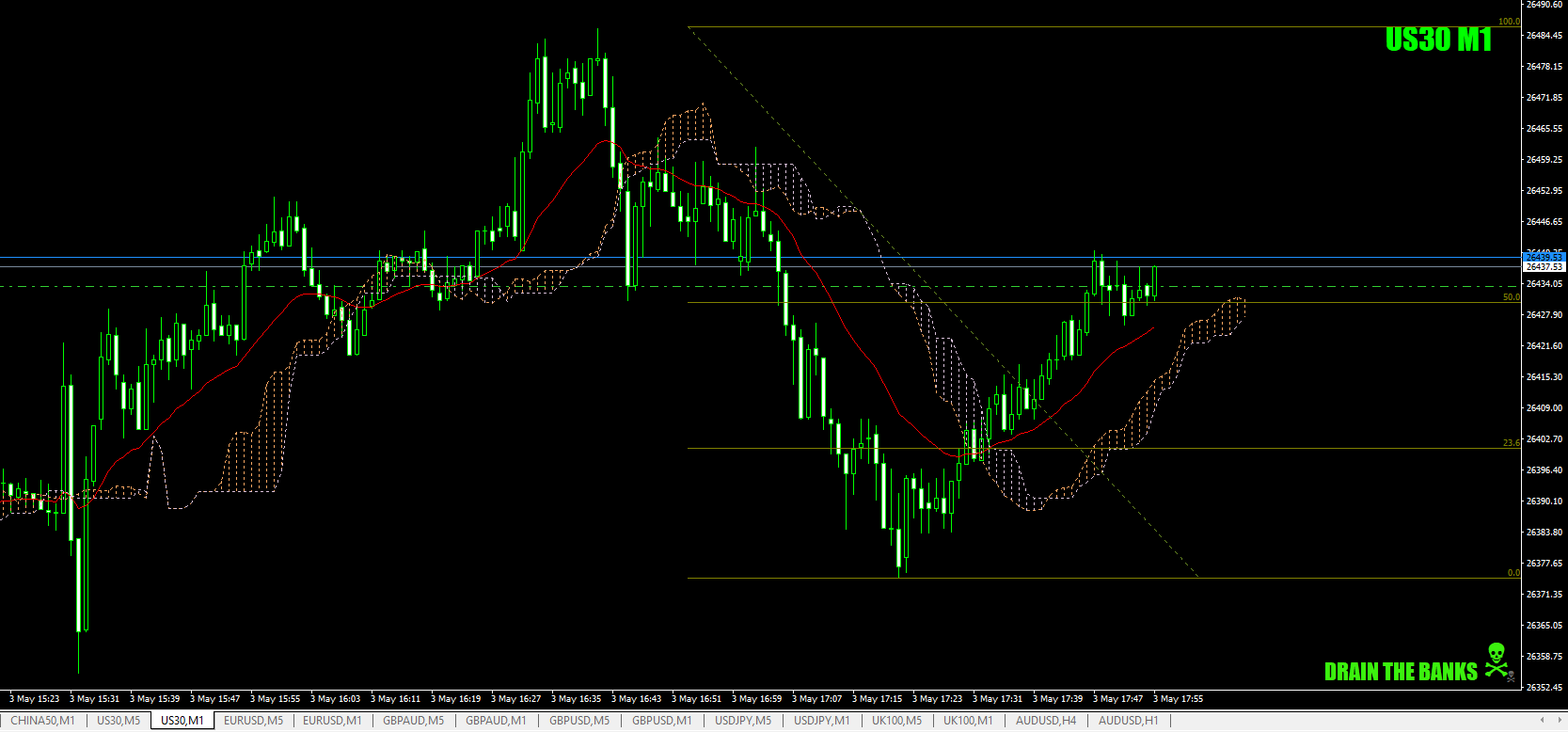
Task: Click the 3 May 16:59 time label
Action: pos(756,699)
